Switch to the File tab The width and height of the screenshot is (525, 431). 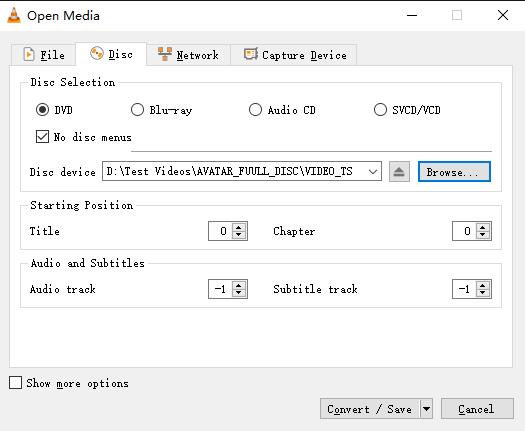pos(44,55)
